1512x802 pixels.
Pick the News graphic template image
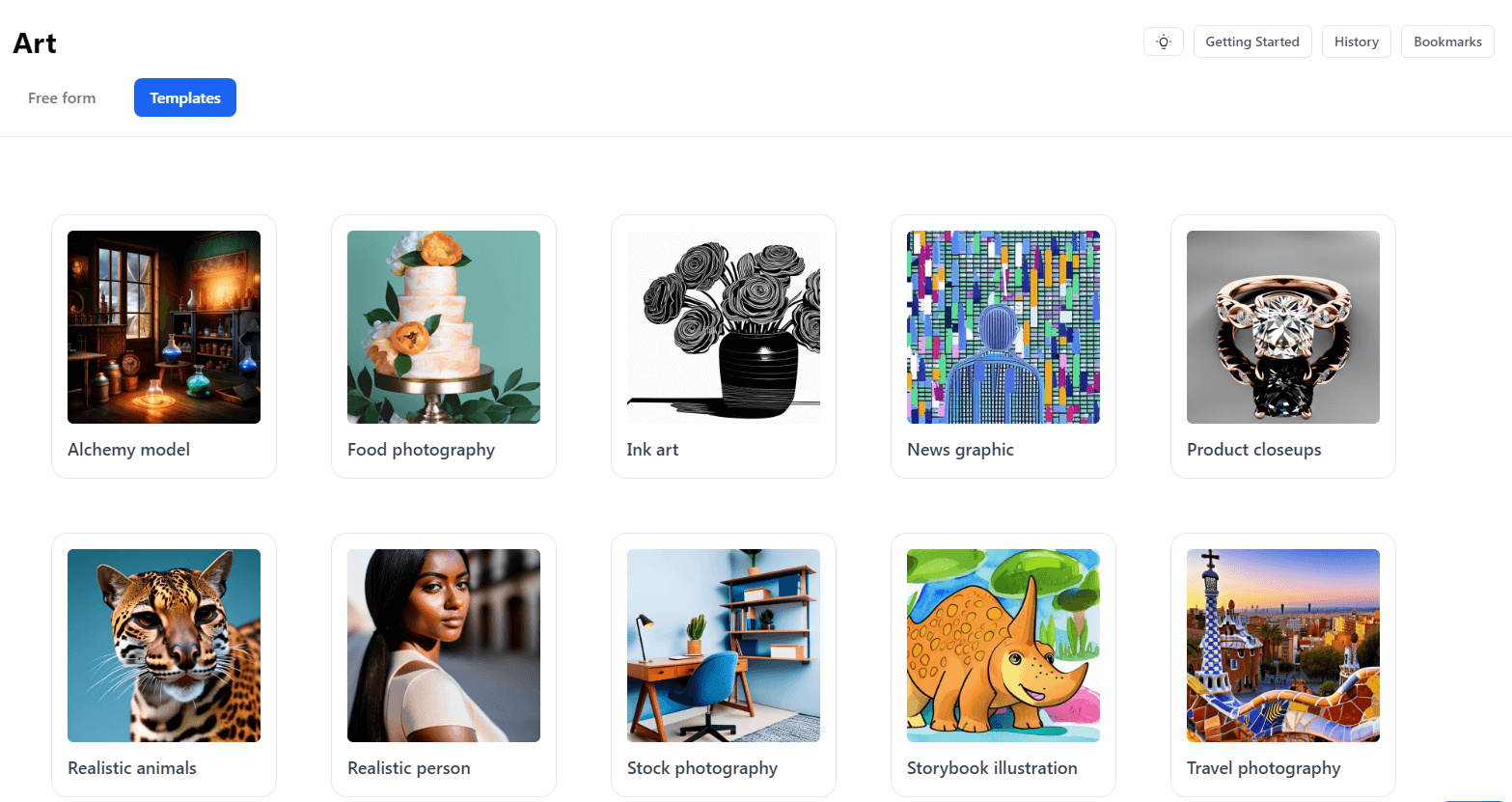pyautogui.click(x=1003, y=327)
